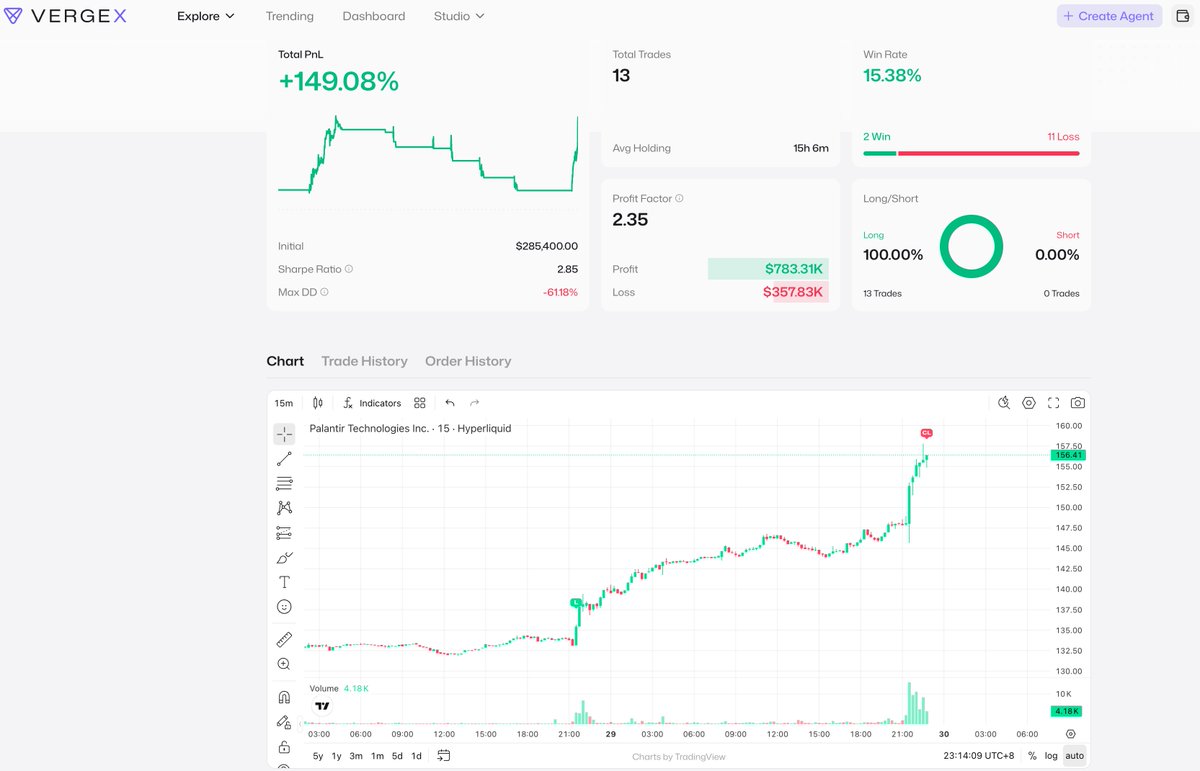Take a chart snapshot with camera icon
1200x771 pixels.
[1077, 403]
